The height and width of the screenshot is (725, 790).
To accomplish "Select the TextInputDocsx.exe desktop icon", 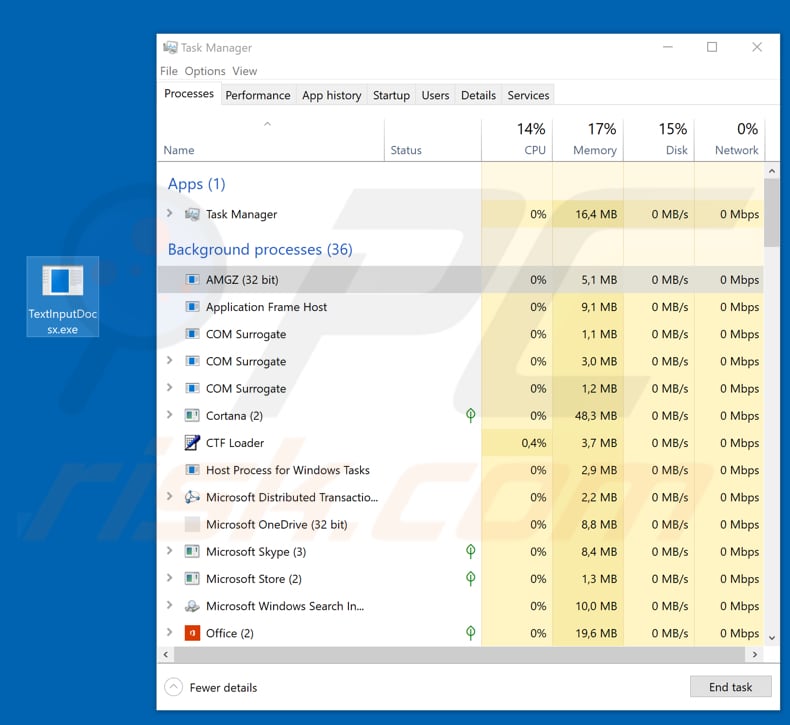I will 62,296.
